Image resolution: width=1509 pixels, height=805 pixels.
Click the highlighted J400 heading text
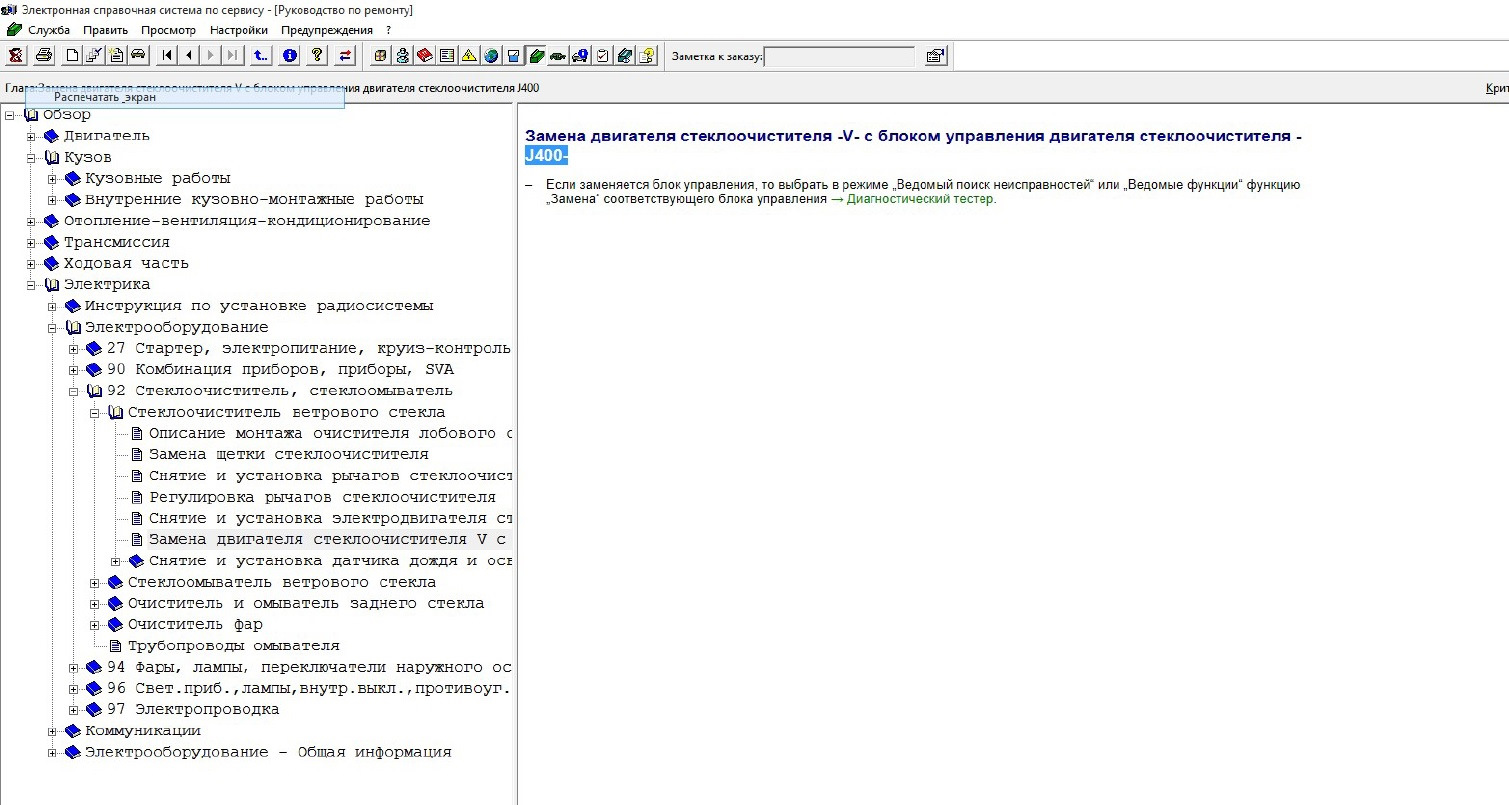[546, 155]
